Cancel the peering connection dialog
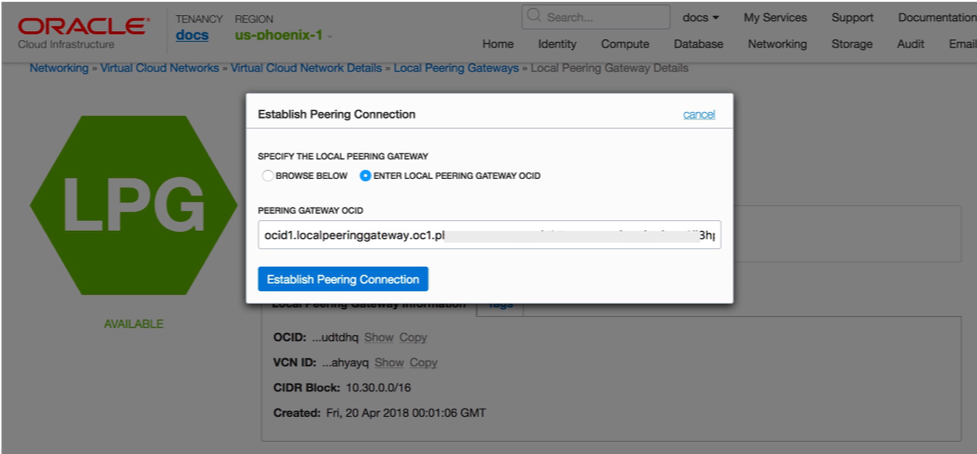The width and height of the screenshot is (977, 454). [699, 114]
